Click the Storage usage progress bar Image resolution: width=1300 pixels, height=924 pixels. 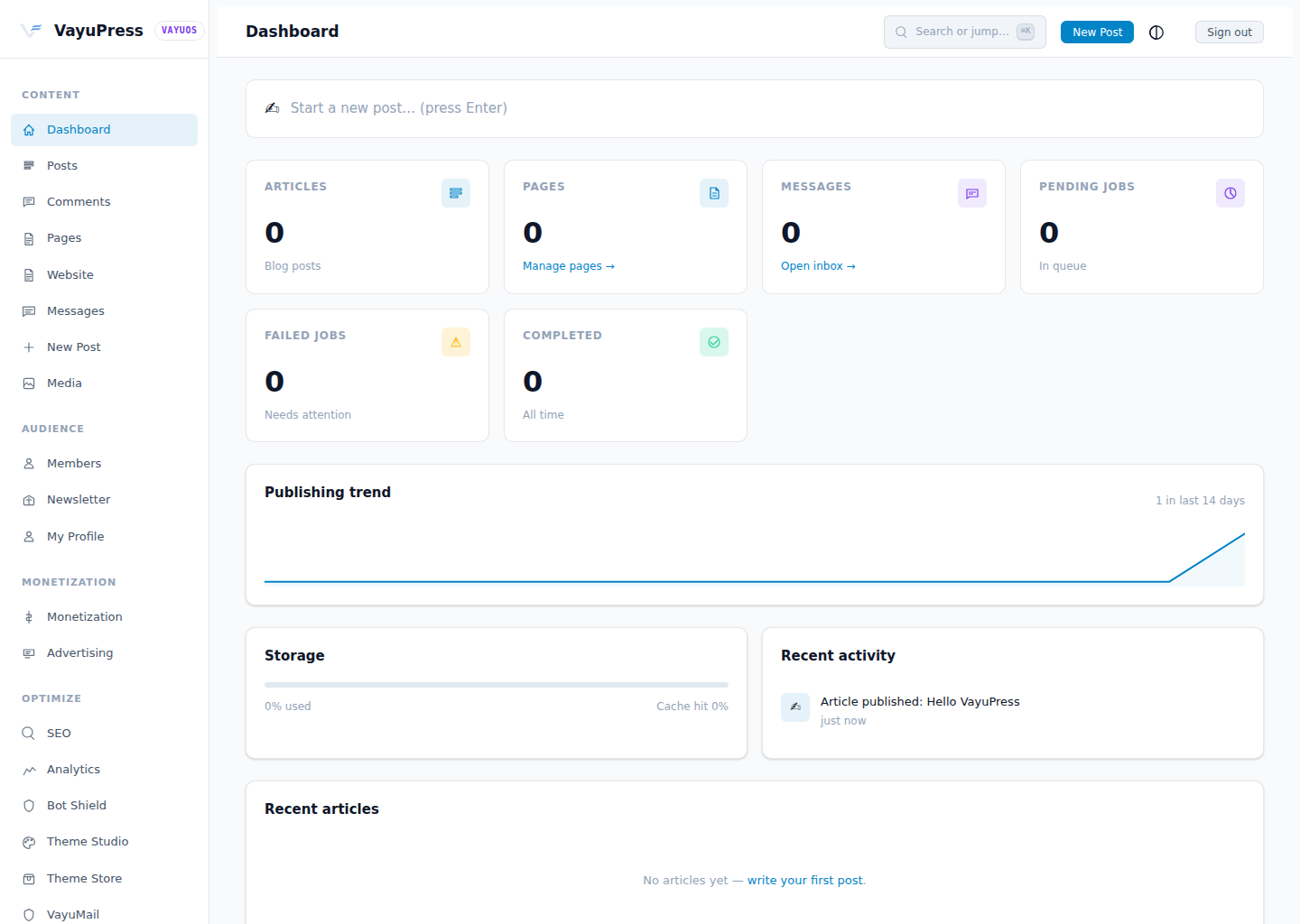497,685
